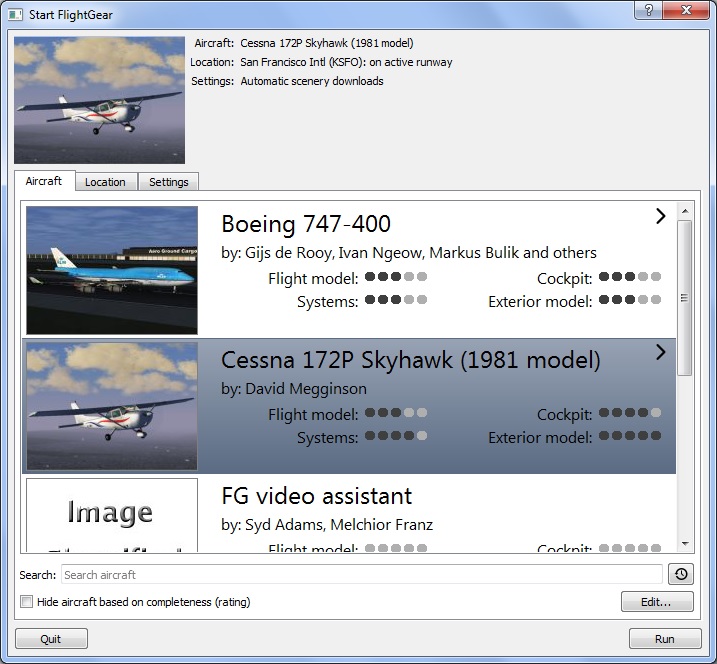Click the 'Automatic scenery downloads' settings text
This screenshot has height=664, width=717.
tap(312, 81)
